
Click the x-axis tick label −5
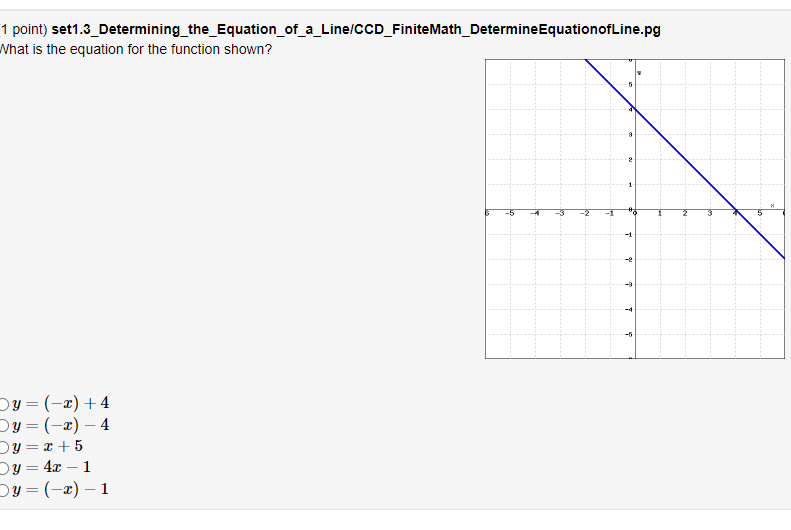click(x=510, y=214)
